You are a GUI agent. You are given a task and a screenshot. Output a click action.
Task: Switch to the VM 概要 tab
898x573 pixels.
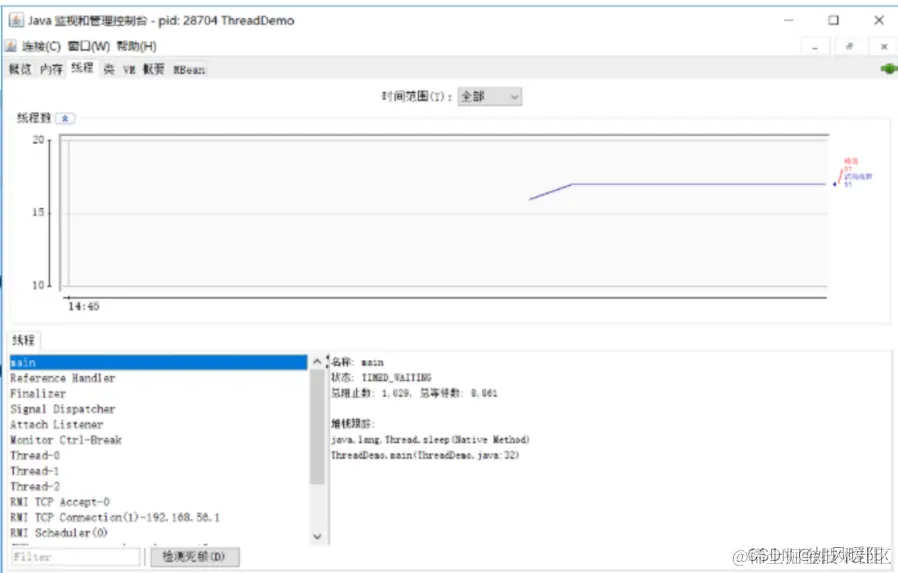pos(144,69)
